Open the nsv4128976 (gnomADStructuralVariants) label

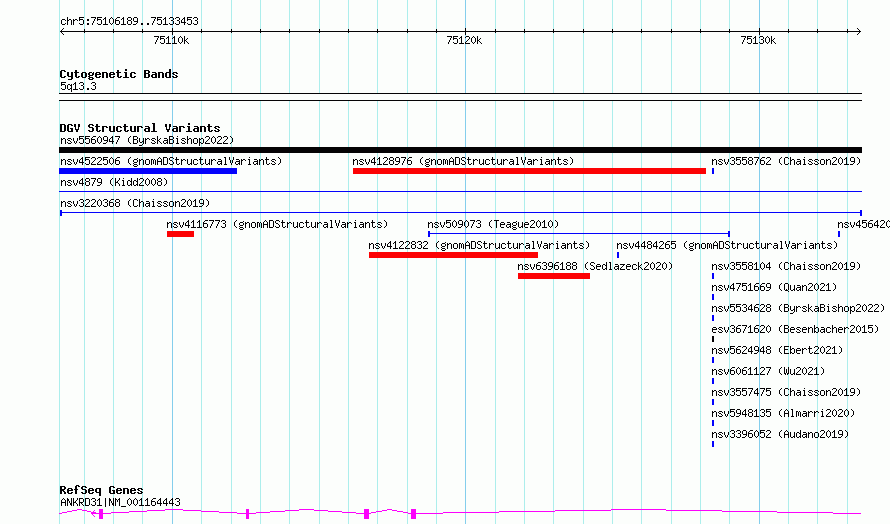coord(463,161)
